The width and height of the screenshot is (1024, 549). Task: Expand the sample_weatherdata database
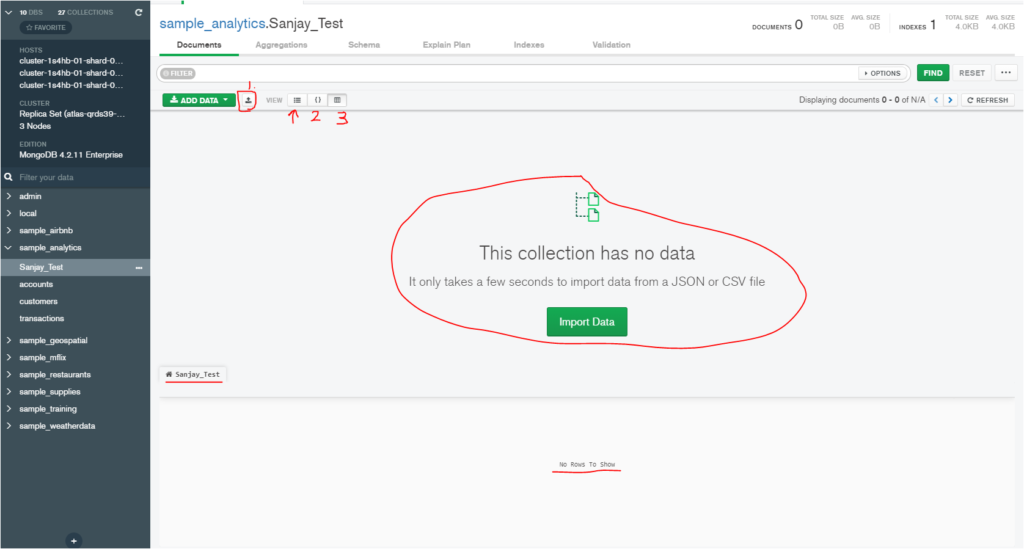pyautogui.click(x=8, y=426)
